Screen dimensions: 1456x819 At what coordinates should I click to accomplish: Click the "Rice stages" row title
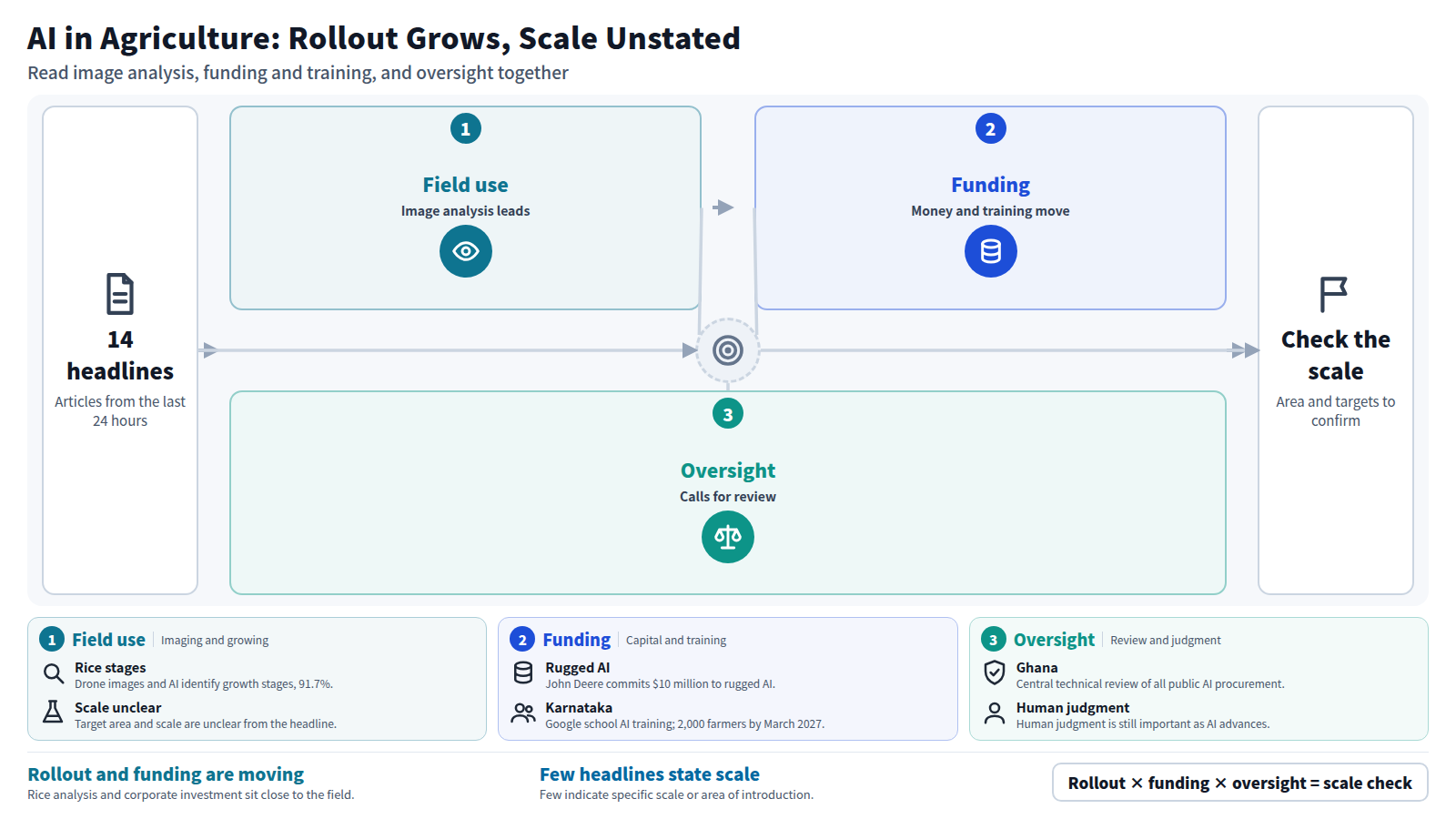pyautogui.click(x=110, y=668)
